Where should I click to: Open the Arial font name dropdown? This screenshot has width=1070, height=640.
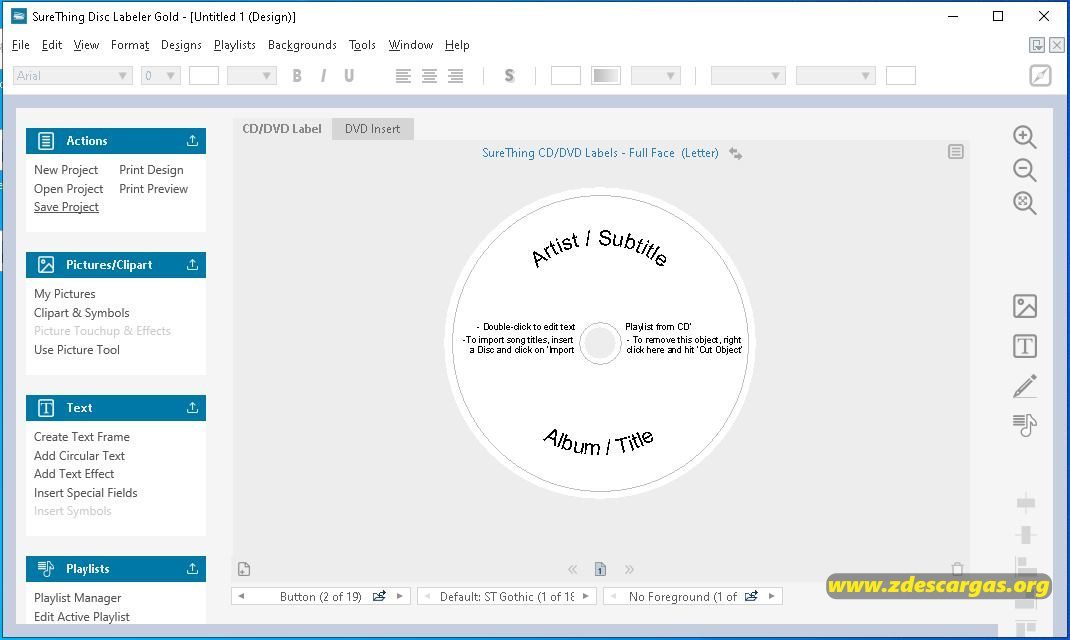pyautogui.click(x=123, y=76)
